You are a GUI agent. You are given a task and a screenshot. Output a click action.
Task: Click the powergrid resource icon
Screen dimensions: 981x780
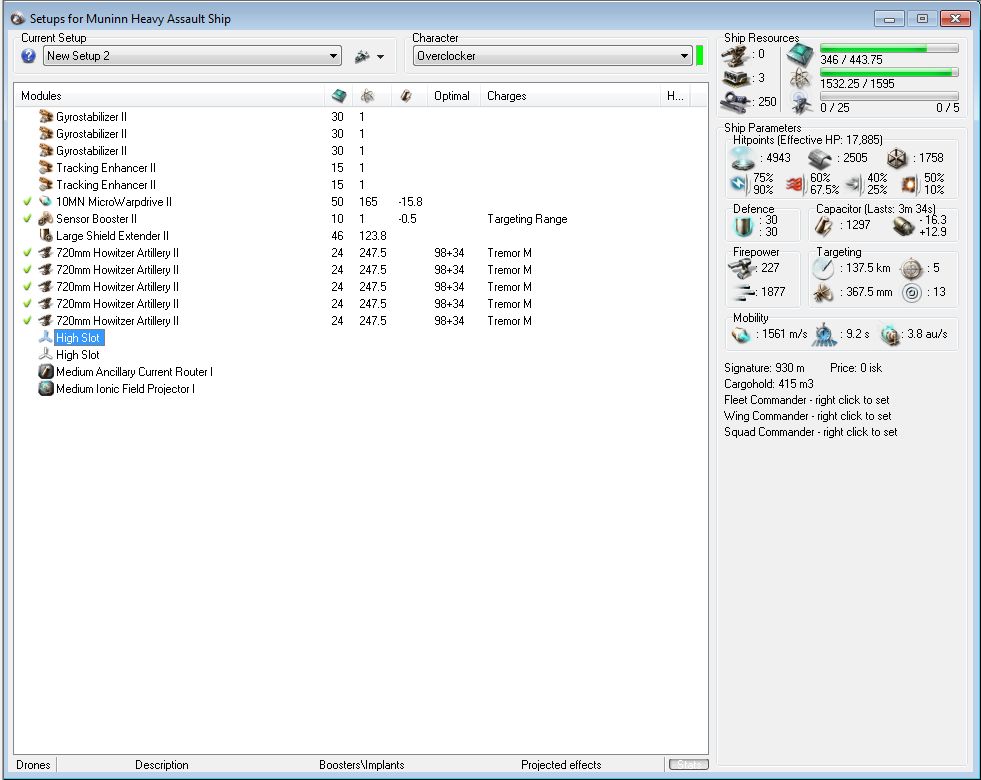tap(800, 79)
